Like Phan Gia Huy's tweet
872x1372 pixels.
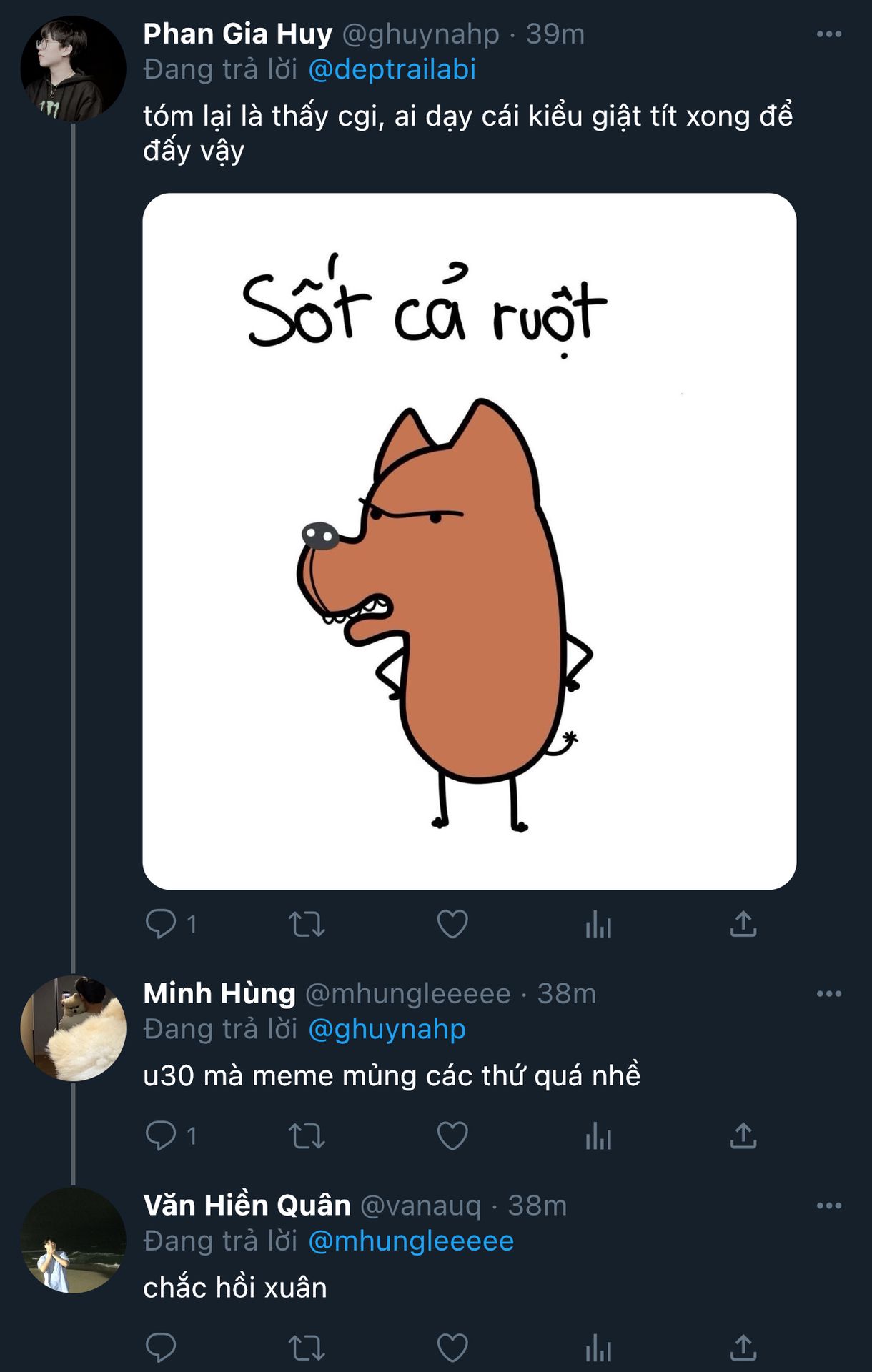click(x=452, y=923)
